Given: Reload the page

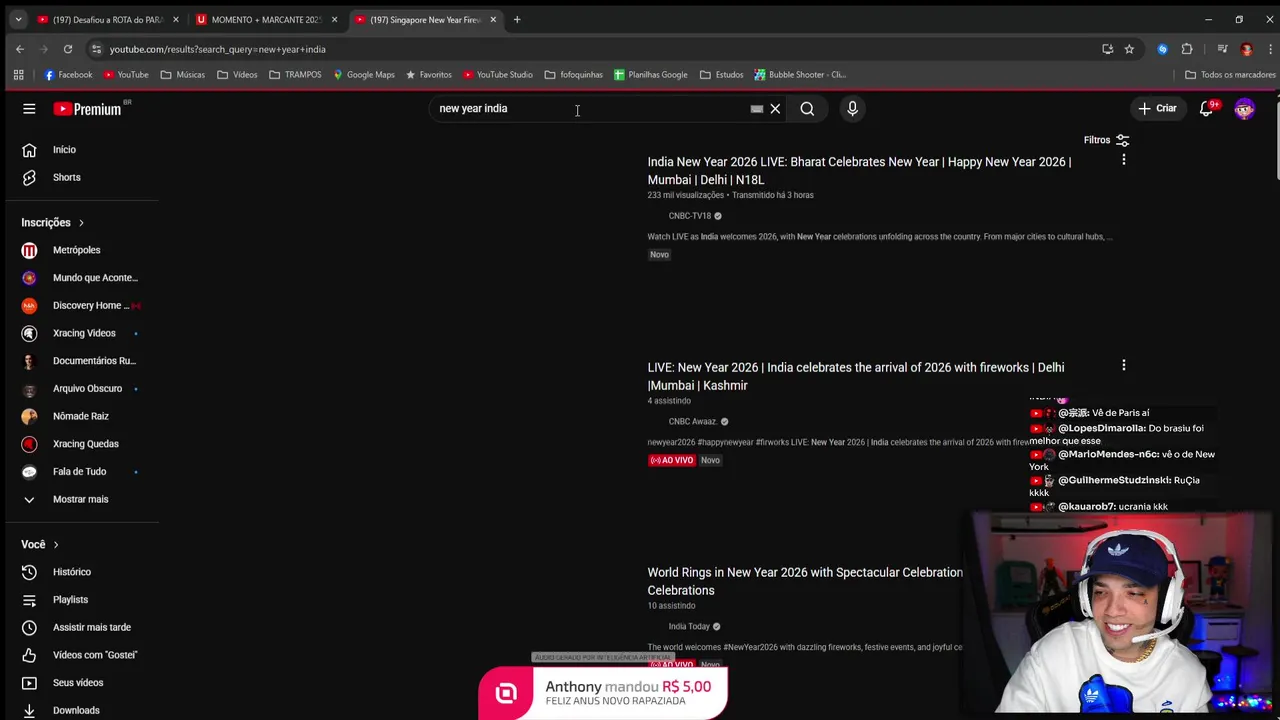Looking at the screenshot, I should [68, 49].
